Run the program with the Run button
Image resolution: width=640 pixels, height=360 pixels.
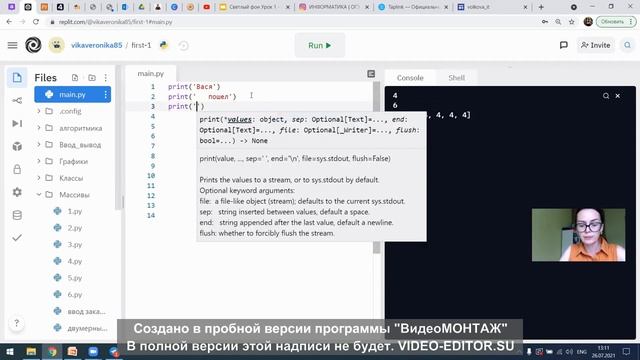click(x=320, y=45)
